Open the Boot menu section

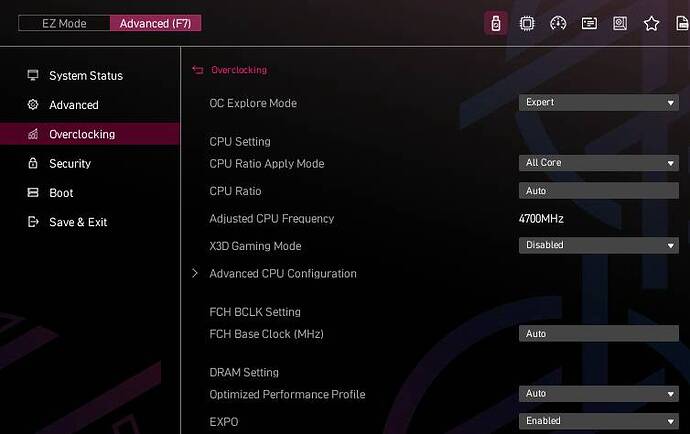click(x=61, y=193)
